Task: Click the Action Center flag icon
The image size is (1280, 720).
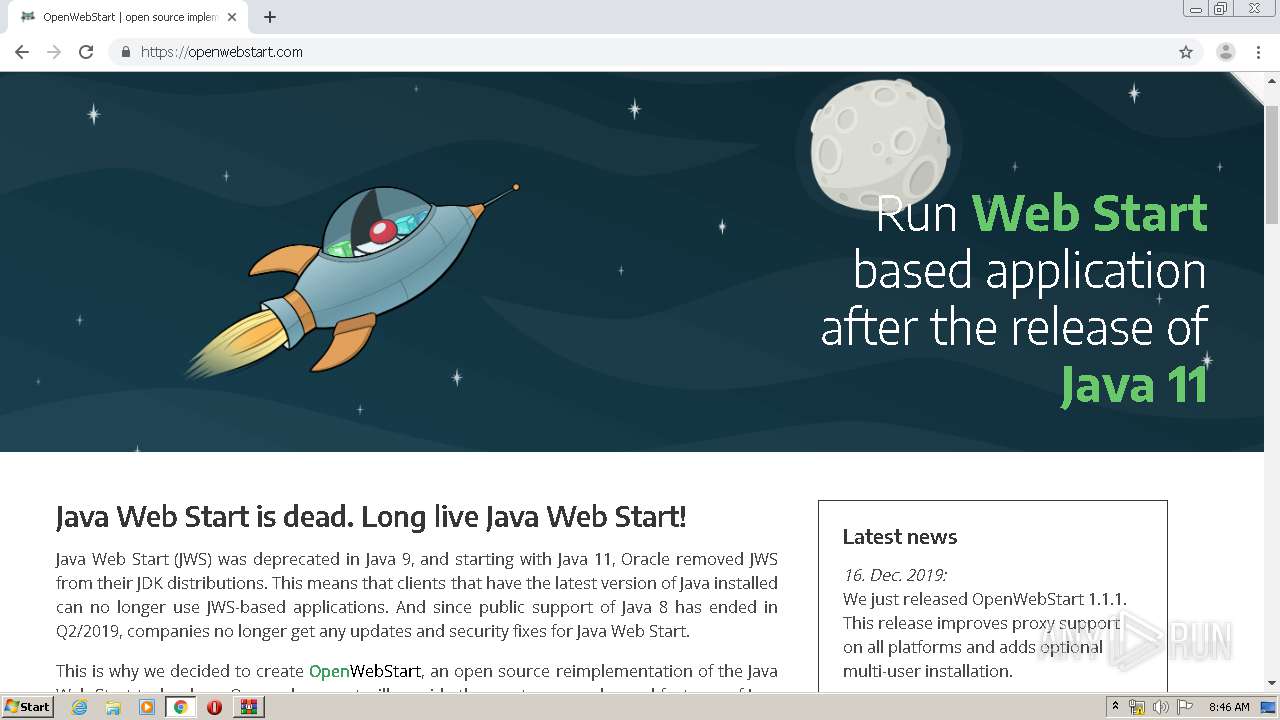Action: pyautogui.click(x=1185, y=707)
